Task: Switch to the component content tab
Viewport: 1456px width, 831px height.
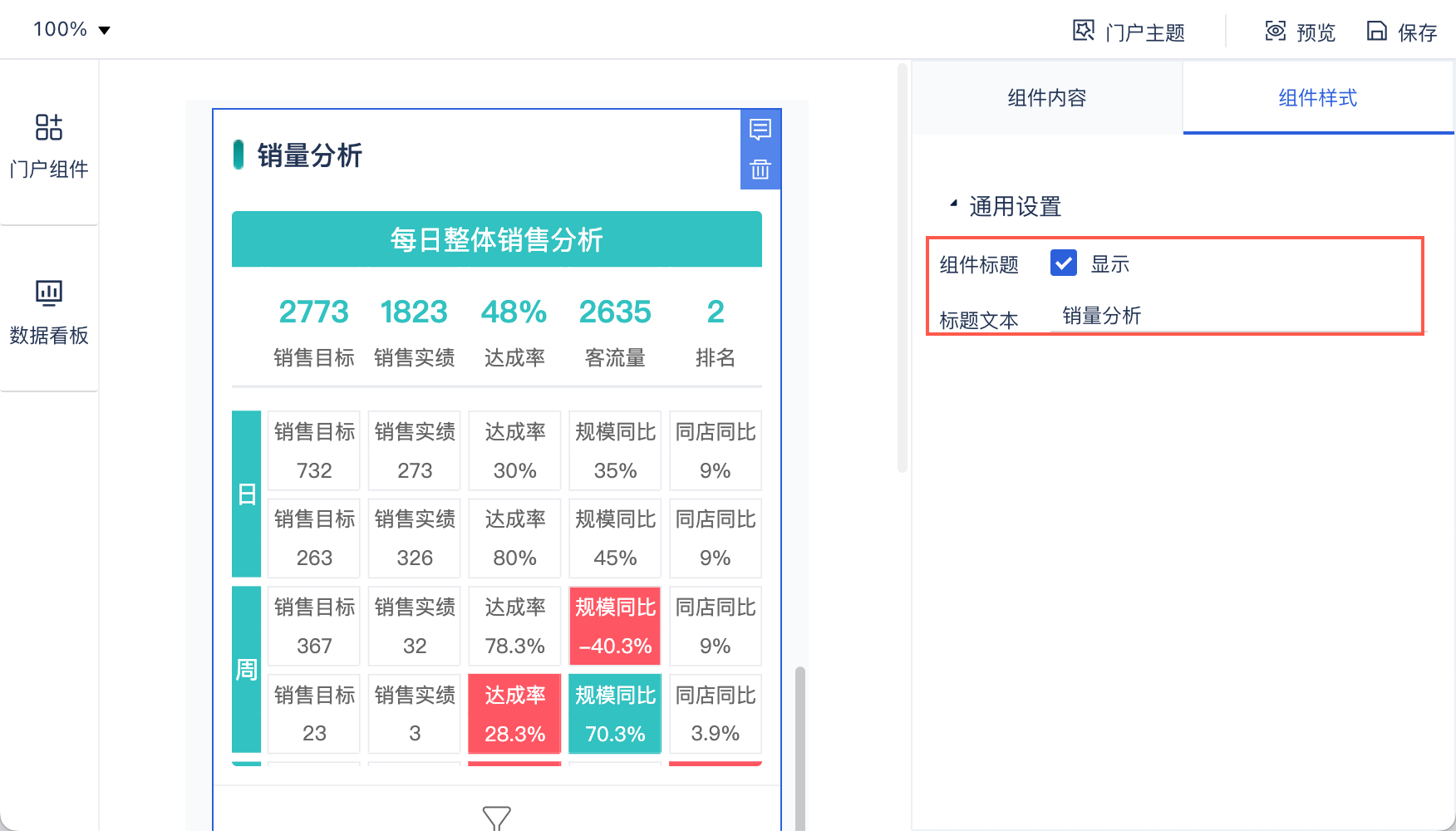Action: [1047, 98]
